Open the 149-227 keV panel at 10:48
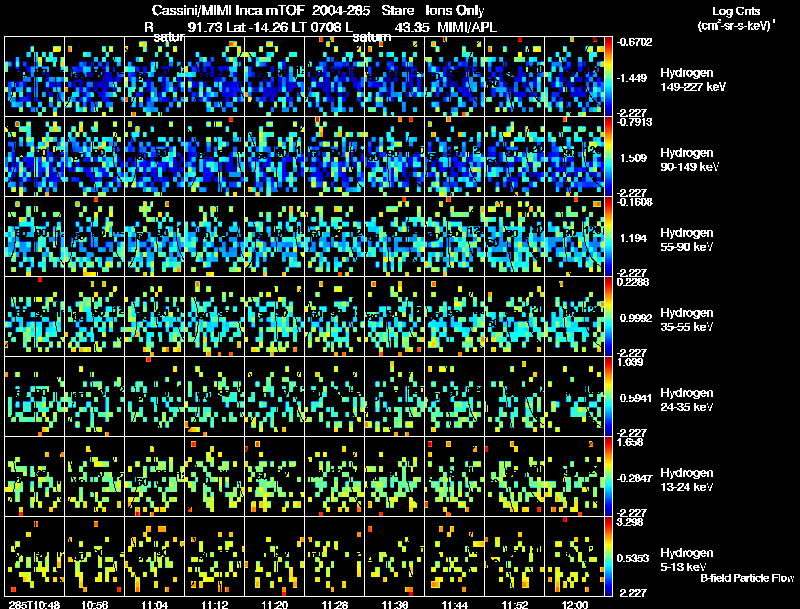800x609 pixels. point(34,77)
